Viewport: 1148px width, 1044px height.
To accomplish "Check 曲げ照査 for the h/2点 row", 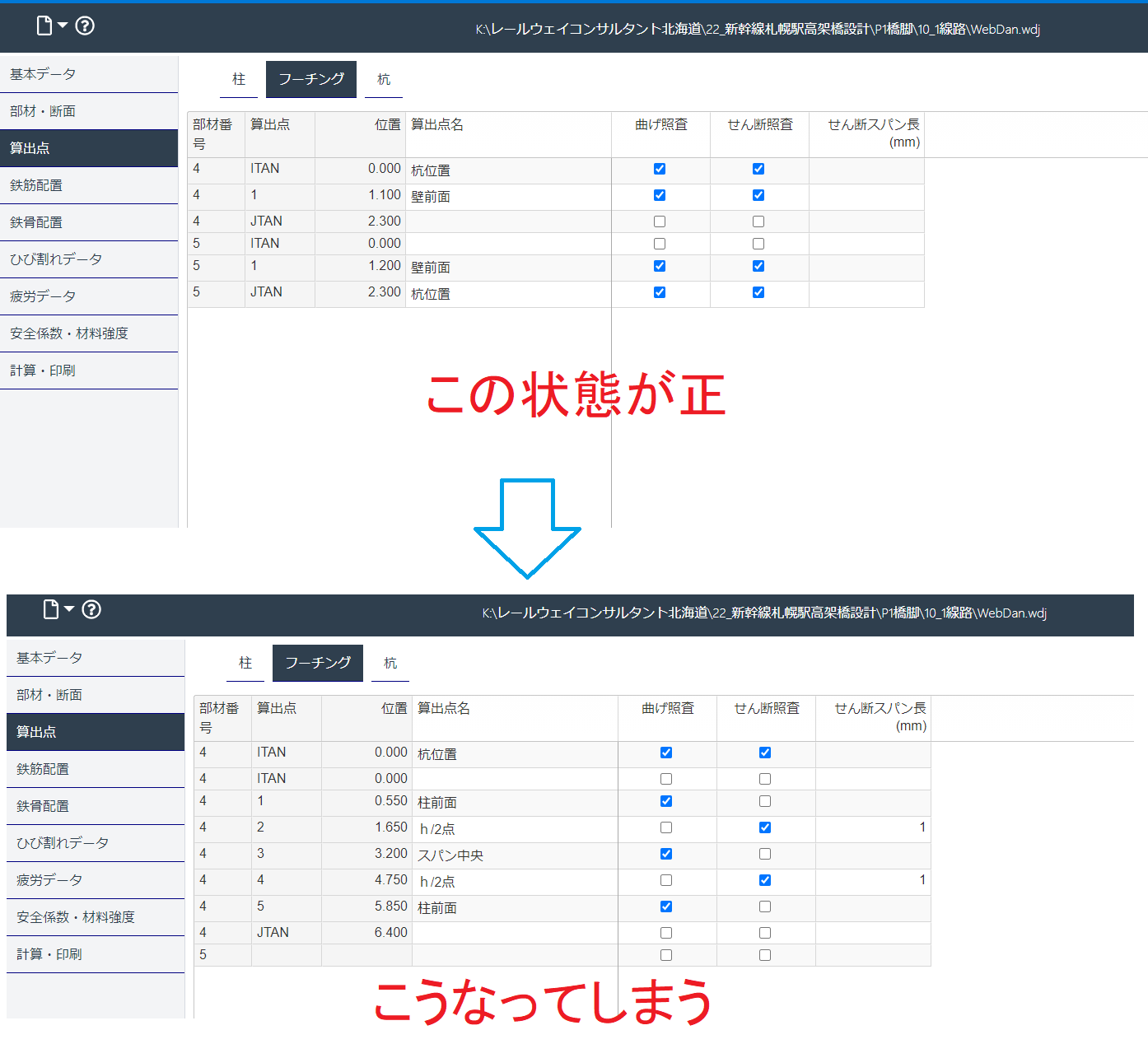I will point(665,827).
